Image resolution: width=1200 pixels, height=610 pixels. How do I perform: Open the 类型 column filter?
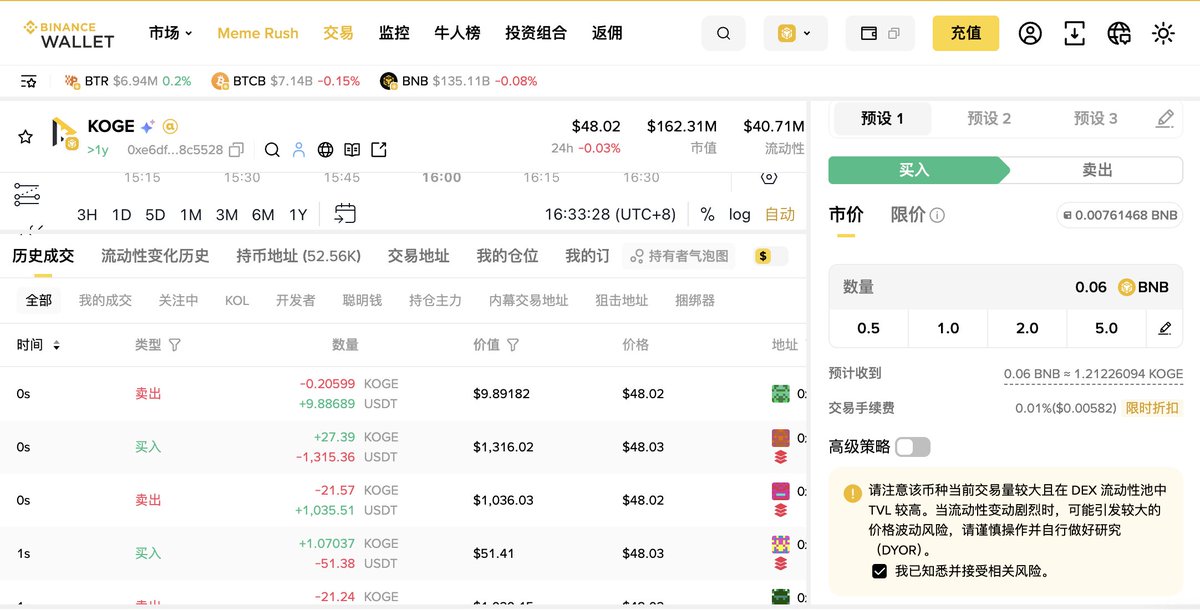click(175, 345)
